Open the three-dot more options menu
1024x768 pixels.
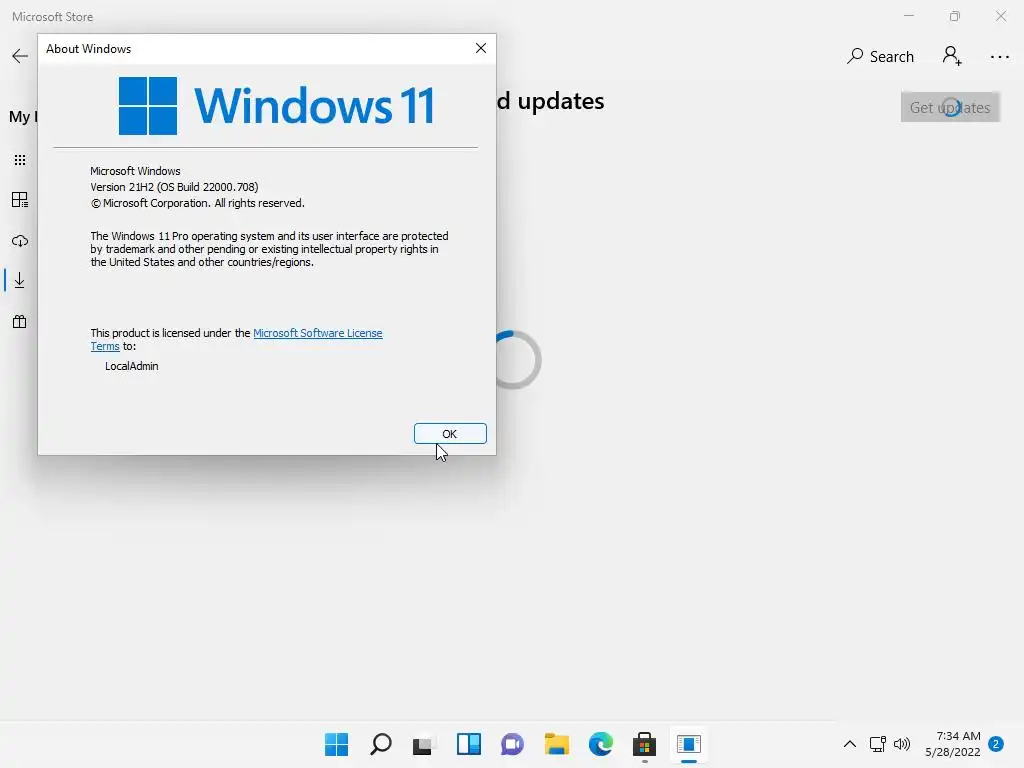[x=999, y=57]
